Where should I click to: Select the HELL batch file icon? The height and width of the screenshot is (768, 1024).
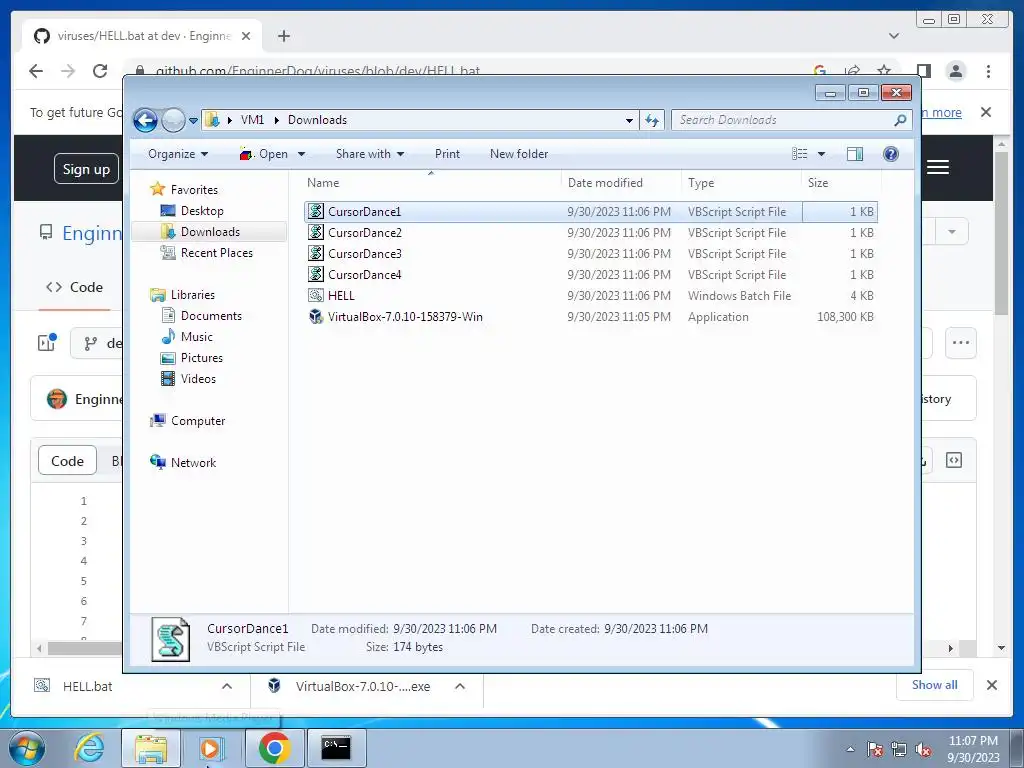pyautogui.click(x=316, y=295)
